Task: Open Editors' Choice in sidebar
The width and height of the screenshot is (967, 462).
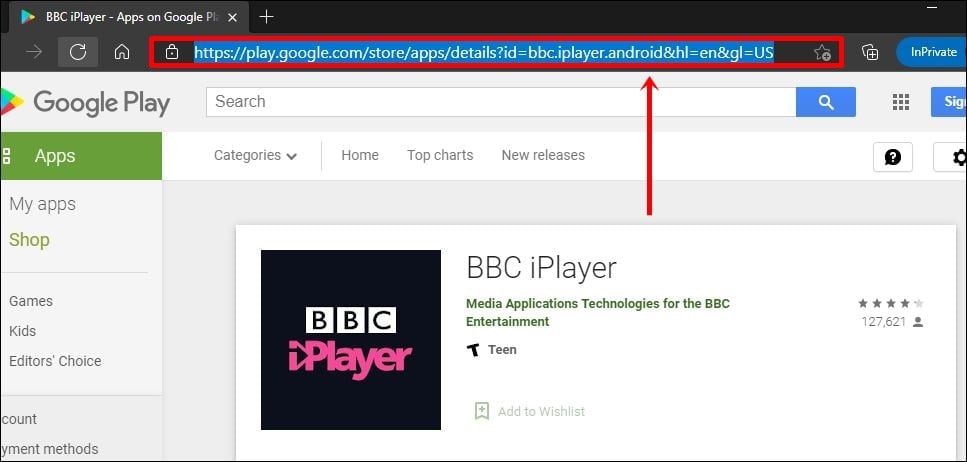Action: click(55, 361)
